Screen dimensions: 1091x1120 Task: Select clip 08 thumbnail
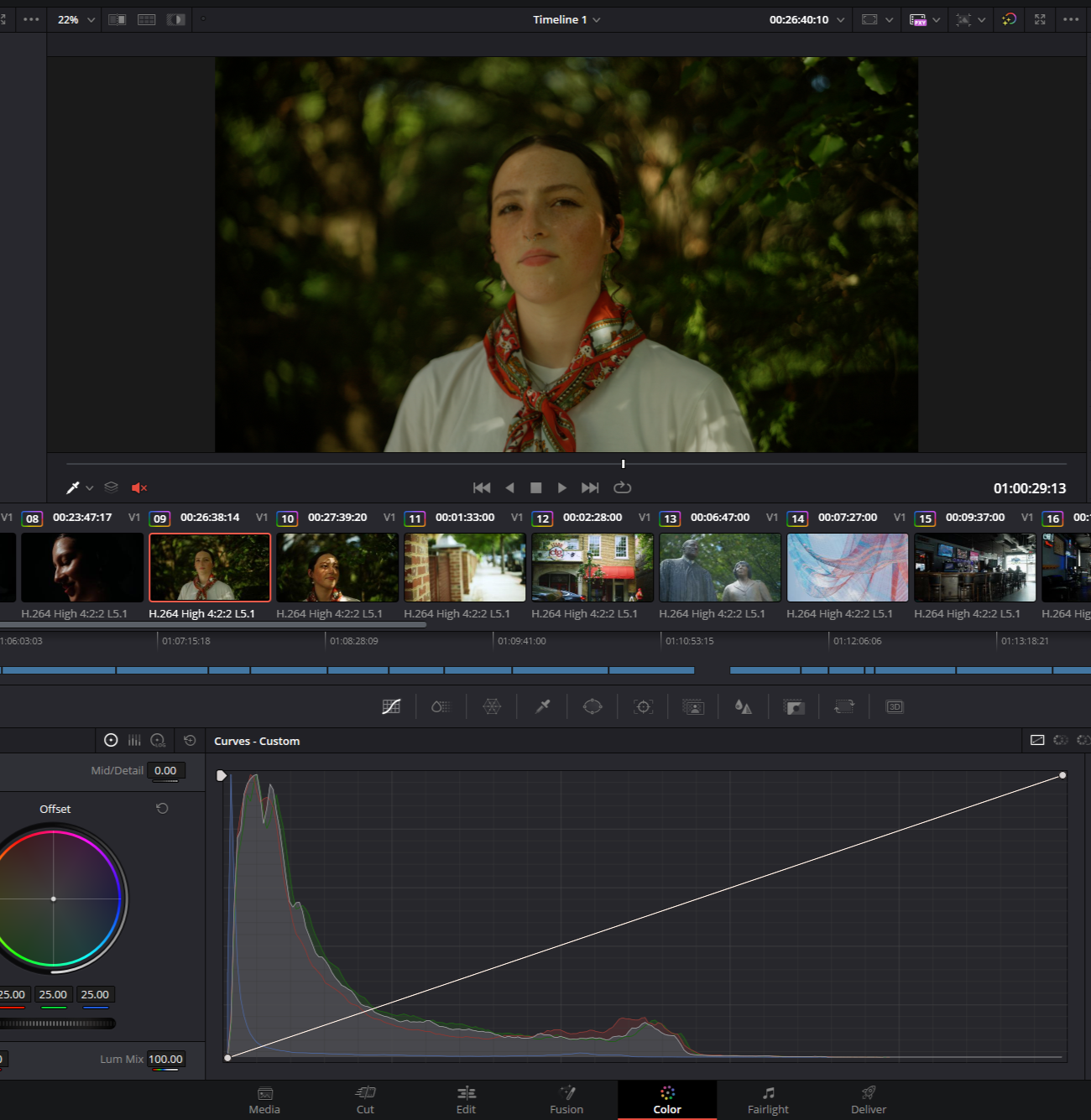click(x=82, y=567)
